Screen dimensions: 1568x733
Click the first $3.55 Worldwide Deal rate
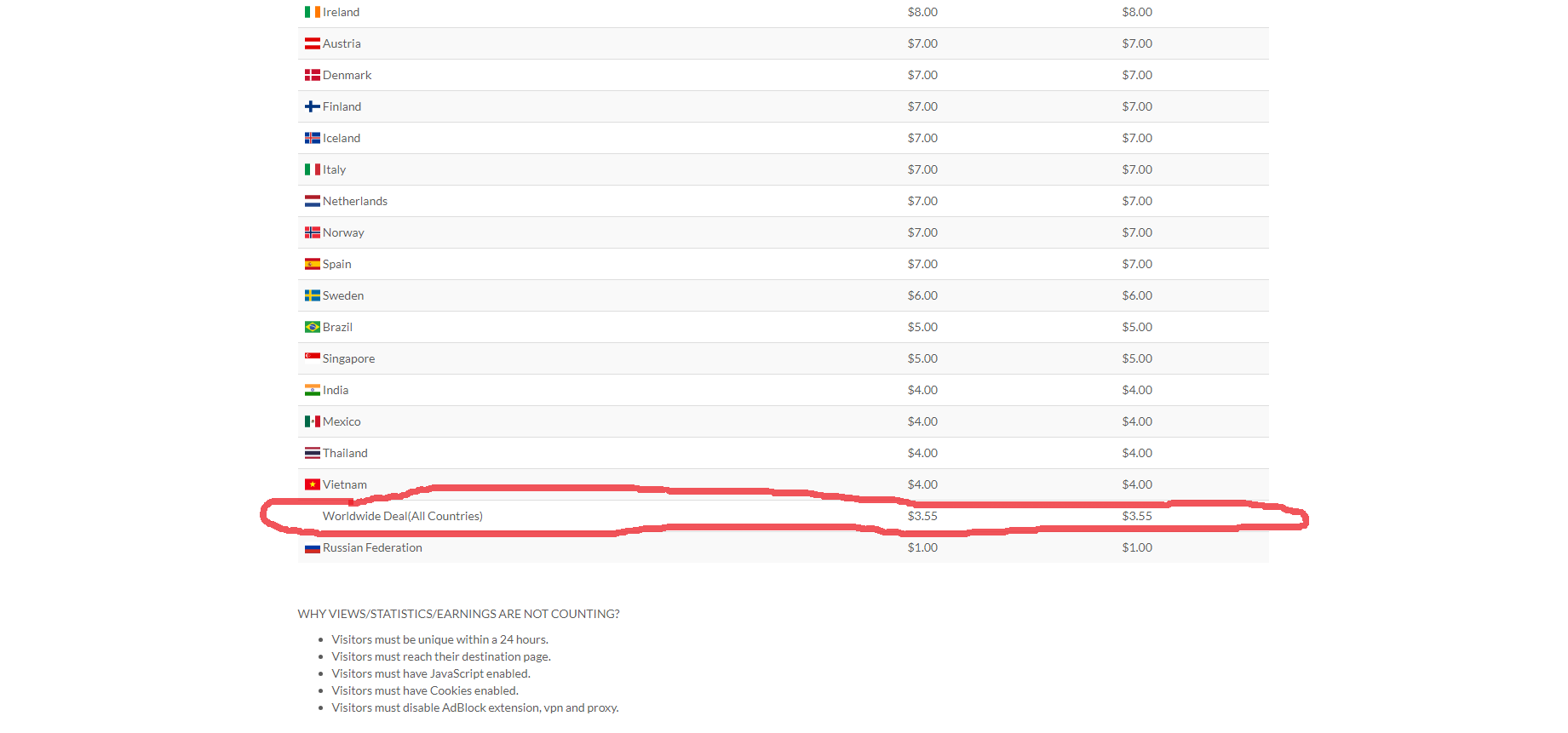click(922, 516)
